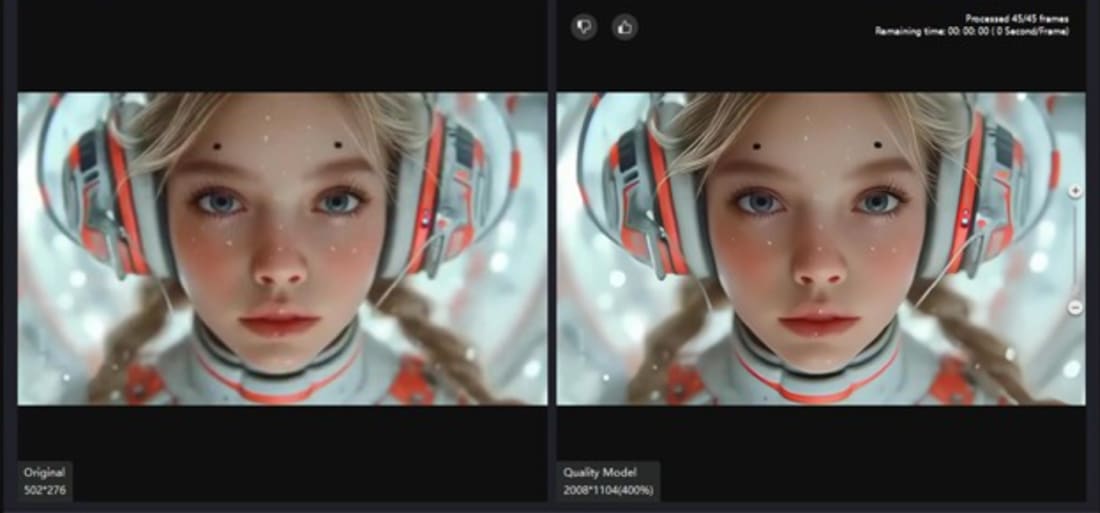Click the thumbs up feedback icon
This screenshot has width=1100, height=513.
pyautogui.click(x=625, y=27)
